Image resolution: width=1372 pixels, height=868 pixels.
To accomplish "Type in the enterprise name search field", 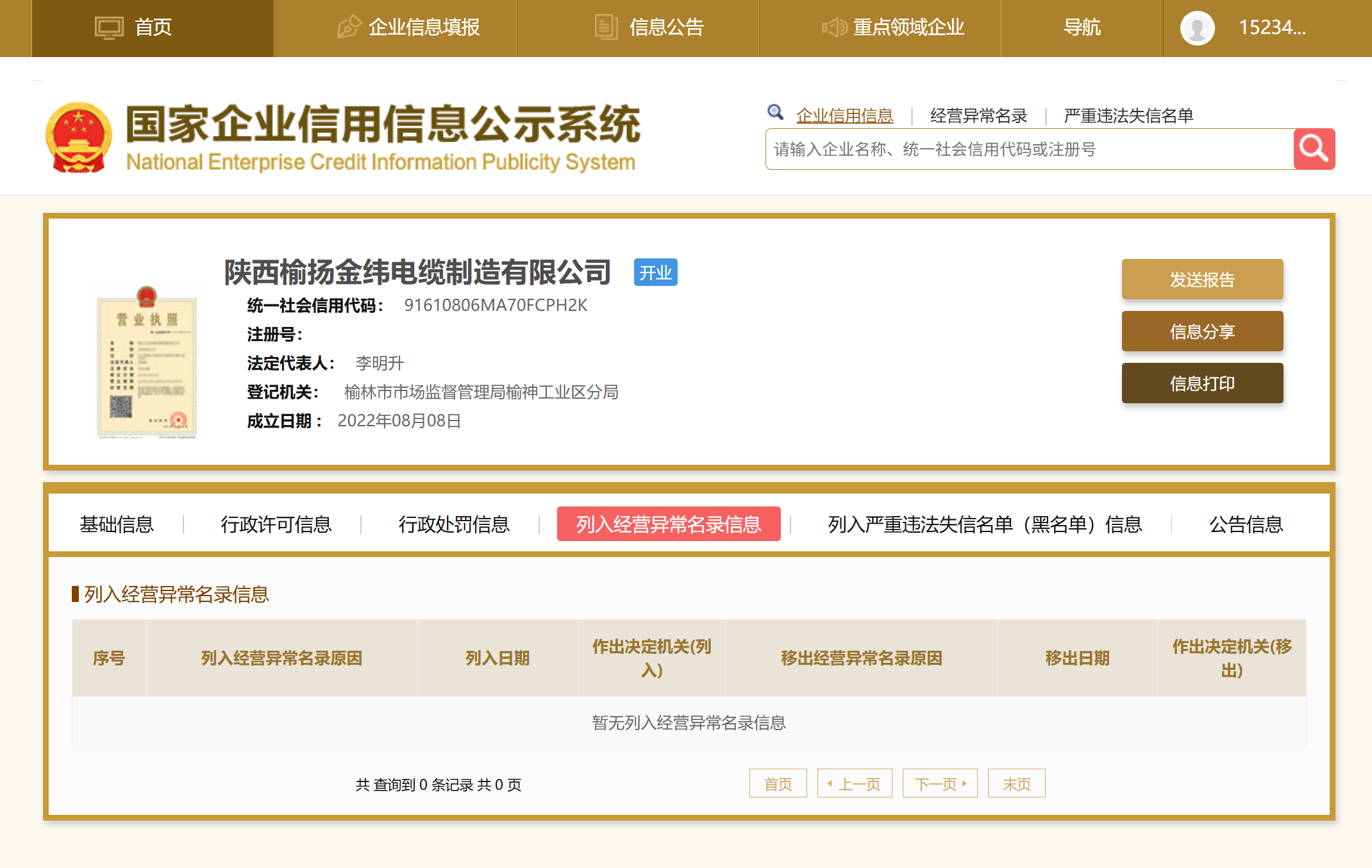I will point(1029,149).
